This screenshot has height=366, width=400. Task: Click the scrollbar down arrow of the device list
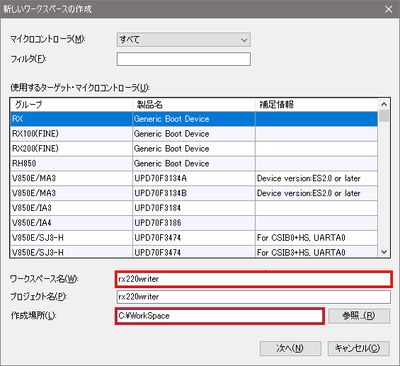(x=384, y=252)
